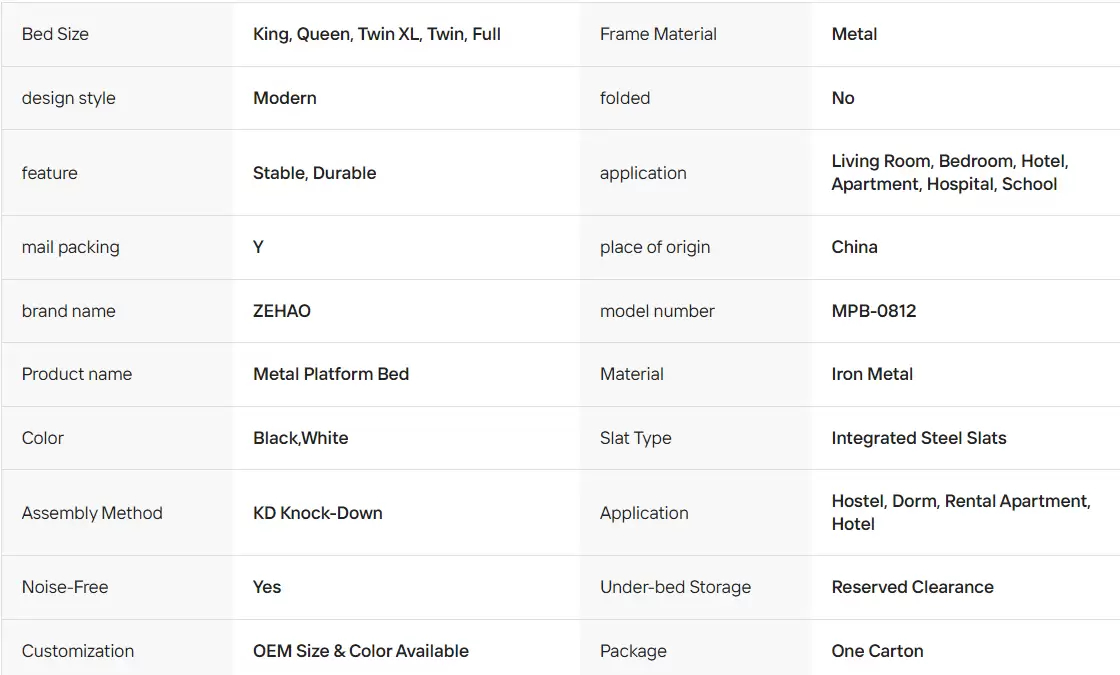Click the Metal Platform Bed product name
The image size is (1120, 675).
click(x=331, y=374)
